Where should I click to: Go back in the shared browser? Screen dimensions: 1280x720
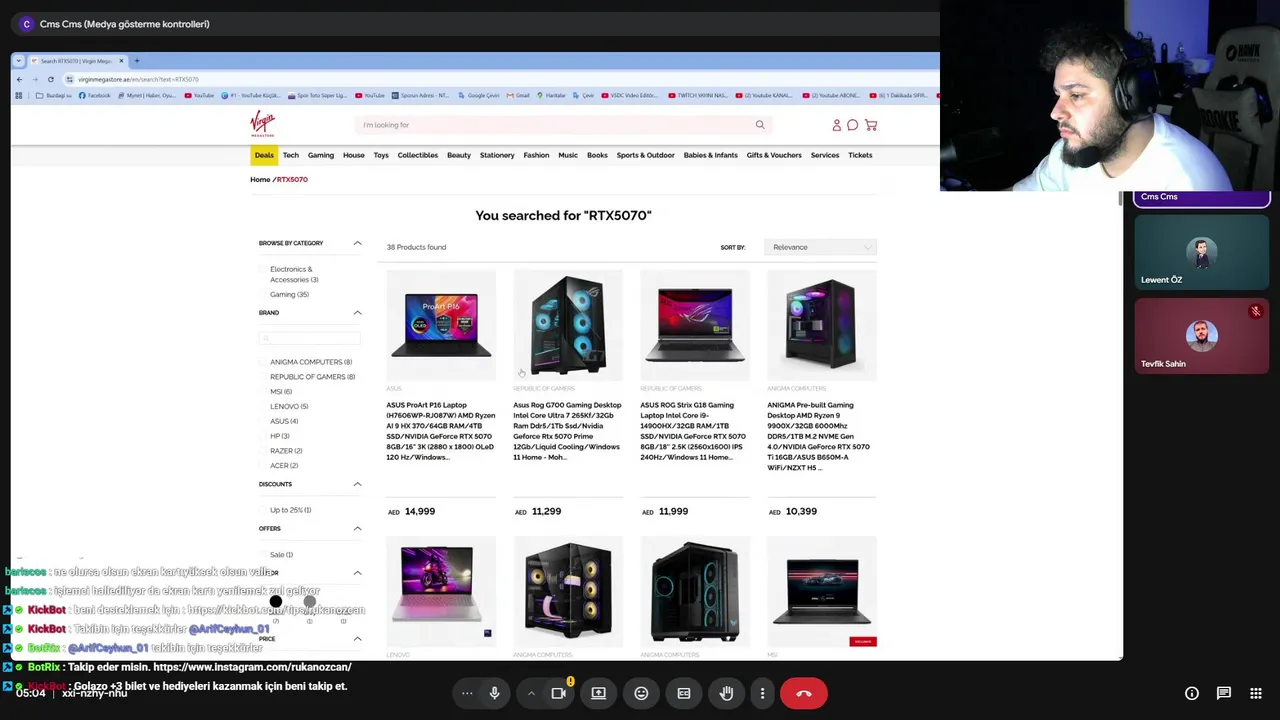click(x=19, y=79)
